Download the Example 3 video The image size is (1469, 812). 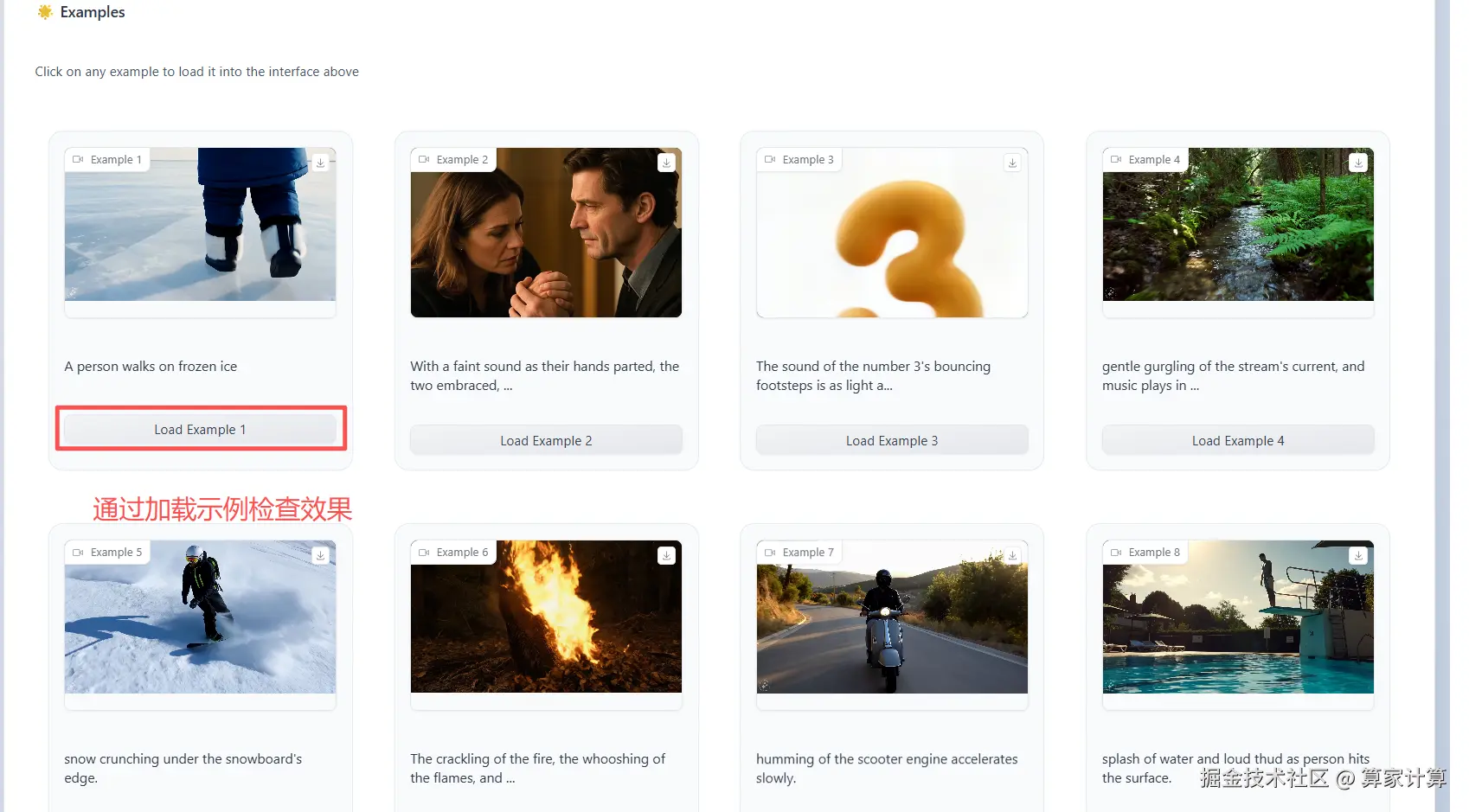1012,163
